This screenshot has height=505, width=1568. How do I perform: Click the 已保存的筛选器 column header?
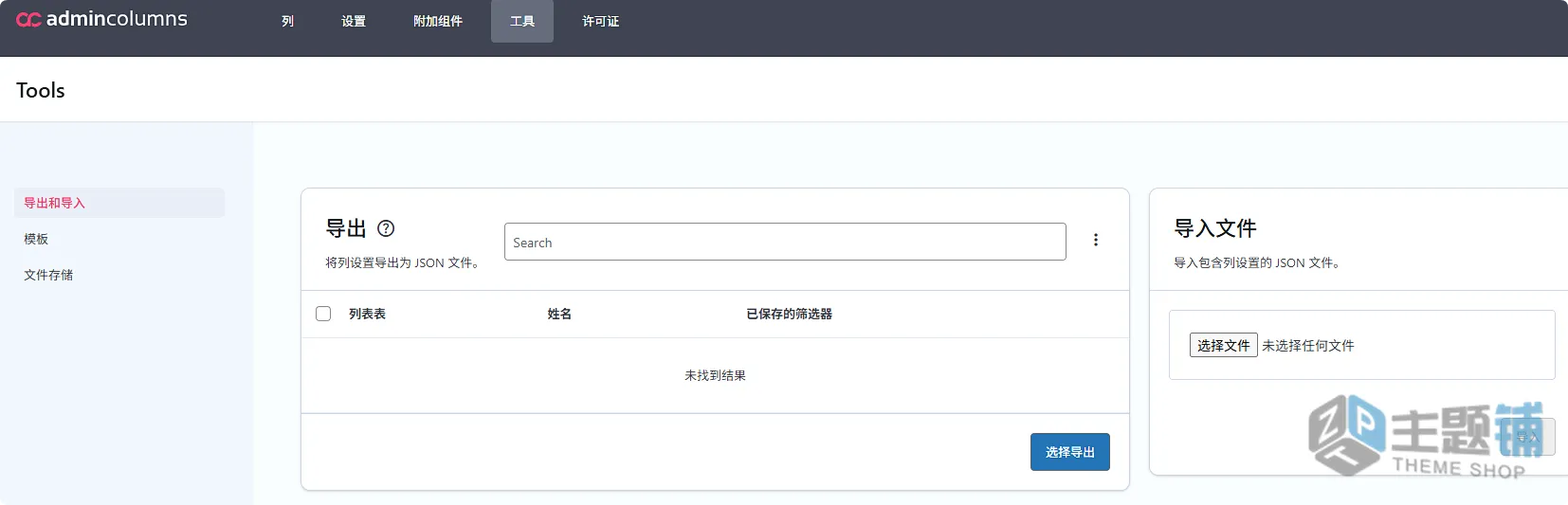tap(789, 314)
